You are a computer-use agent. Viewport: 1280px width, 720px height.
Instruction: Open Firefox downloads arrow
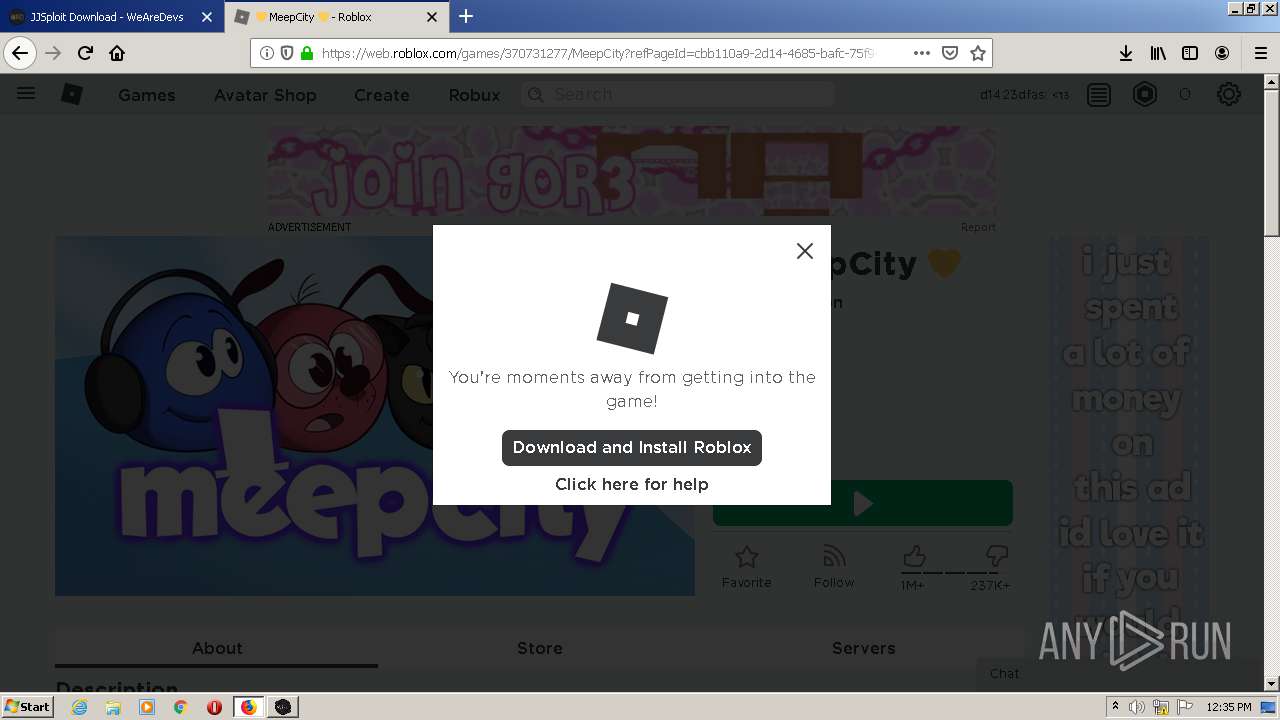1126,53
